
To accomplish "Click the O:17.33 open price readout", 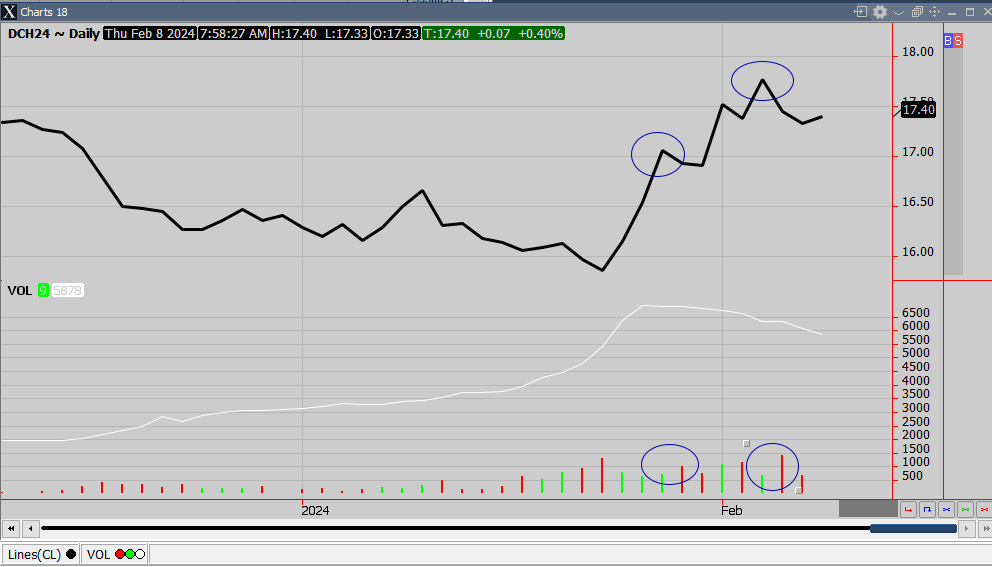I will (x=396, y=34).
